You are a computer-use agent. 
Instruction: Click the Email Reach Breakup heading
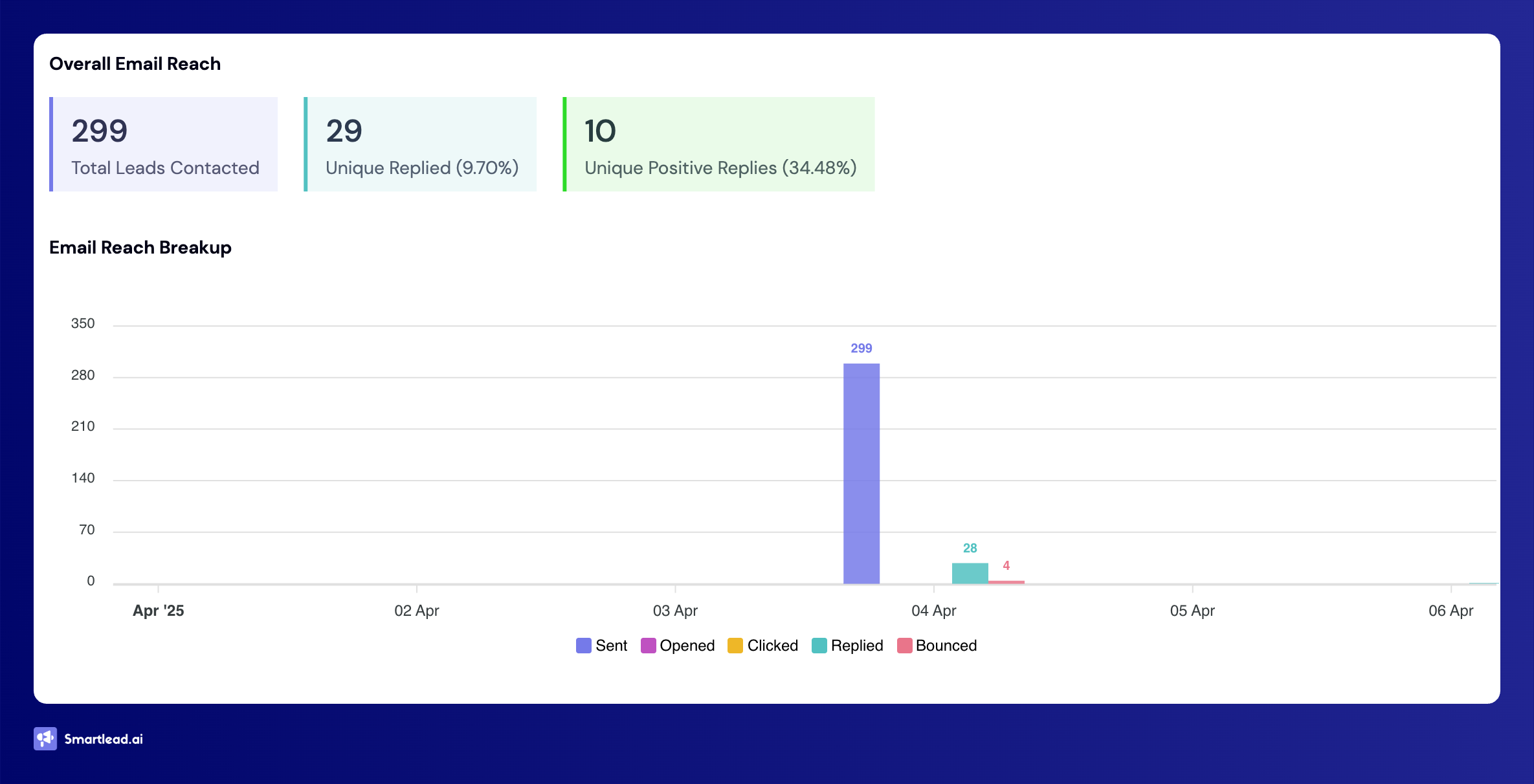(x=140, y=247)
